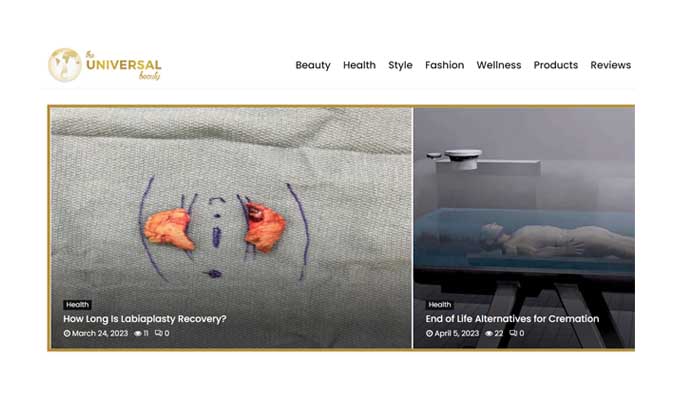Open the Products page

555,65
